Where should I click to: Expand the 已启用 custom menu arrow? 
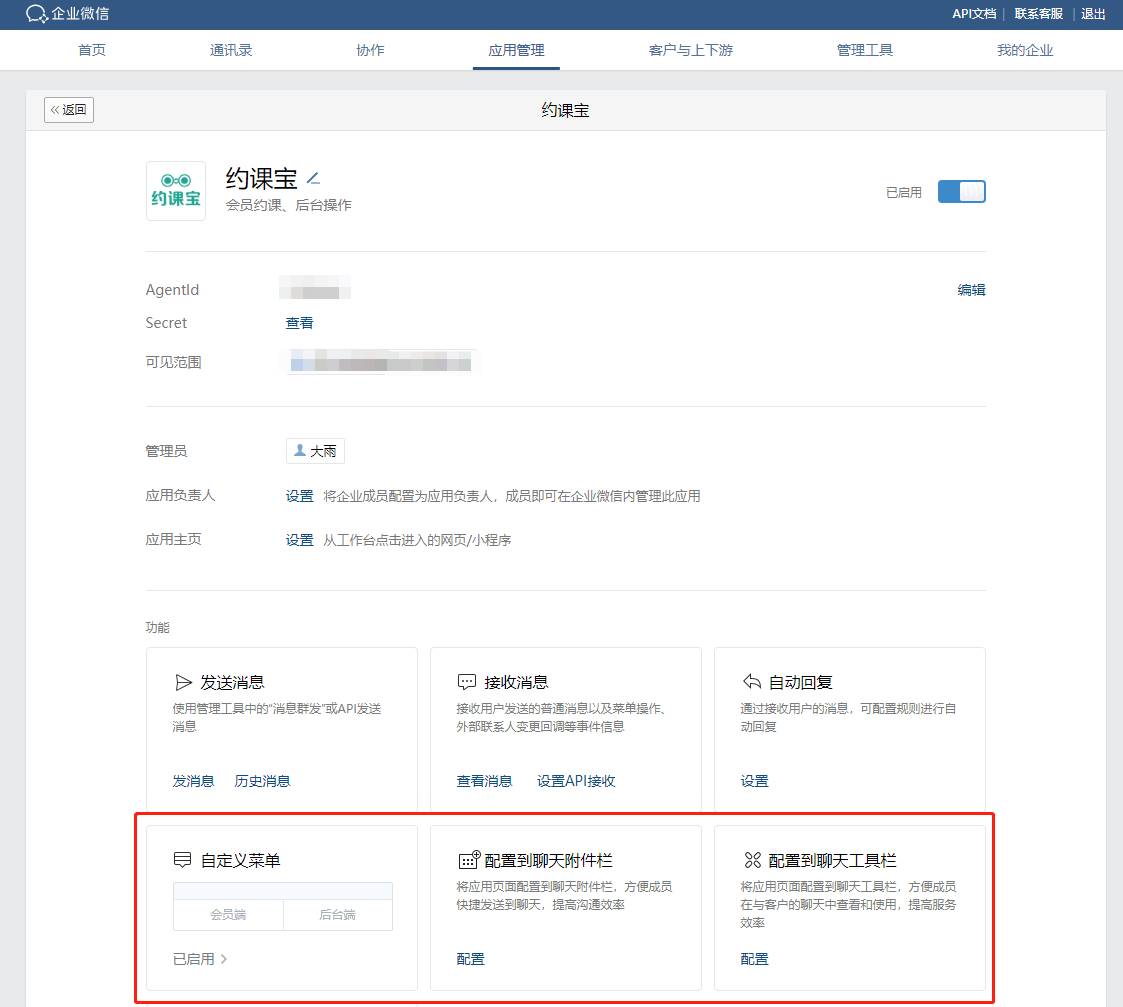(224, 958)
